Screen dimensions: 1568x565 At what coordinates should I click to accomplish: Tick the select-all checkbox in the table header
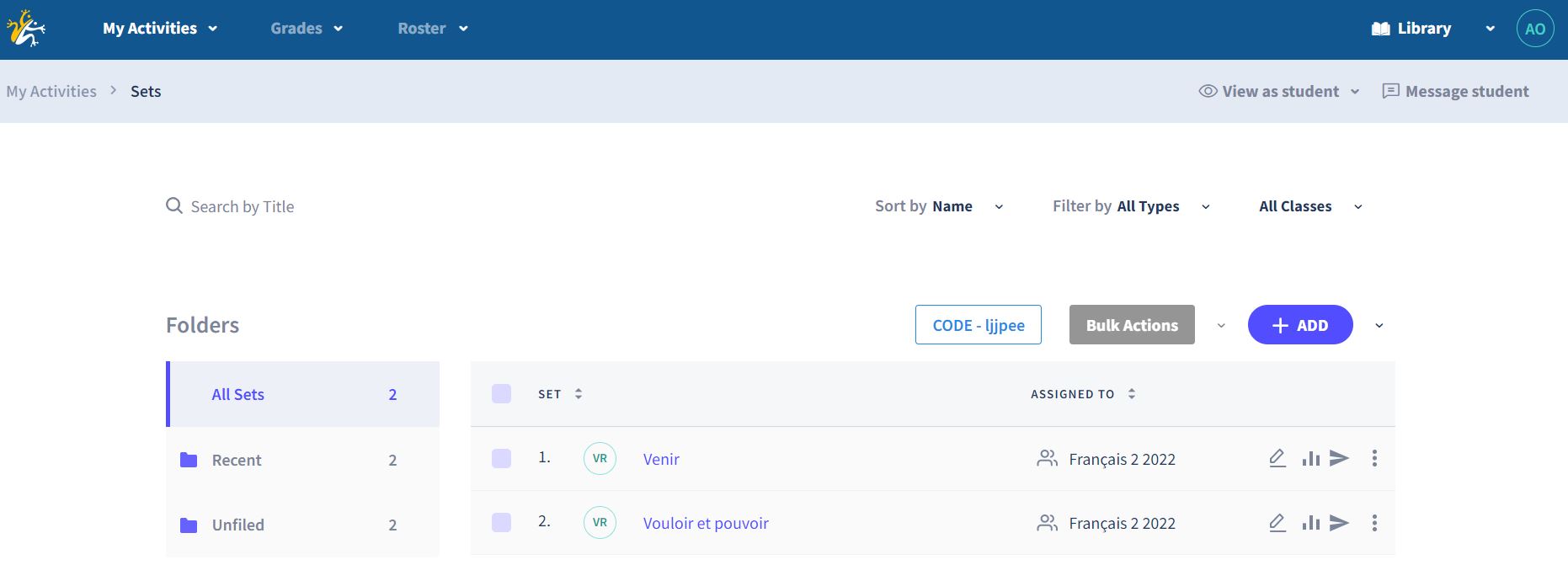coord(501,394)
